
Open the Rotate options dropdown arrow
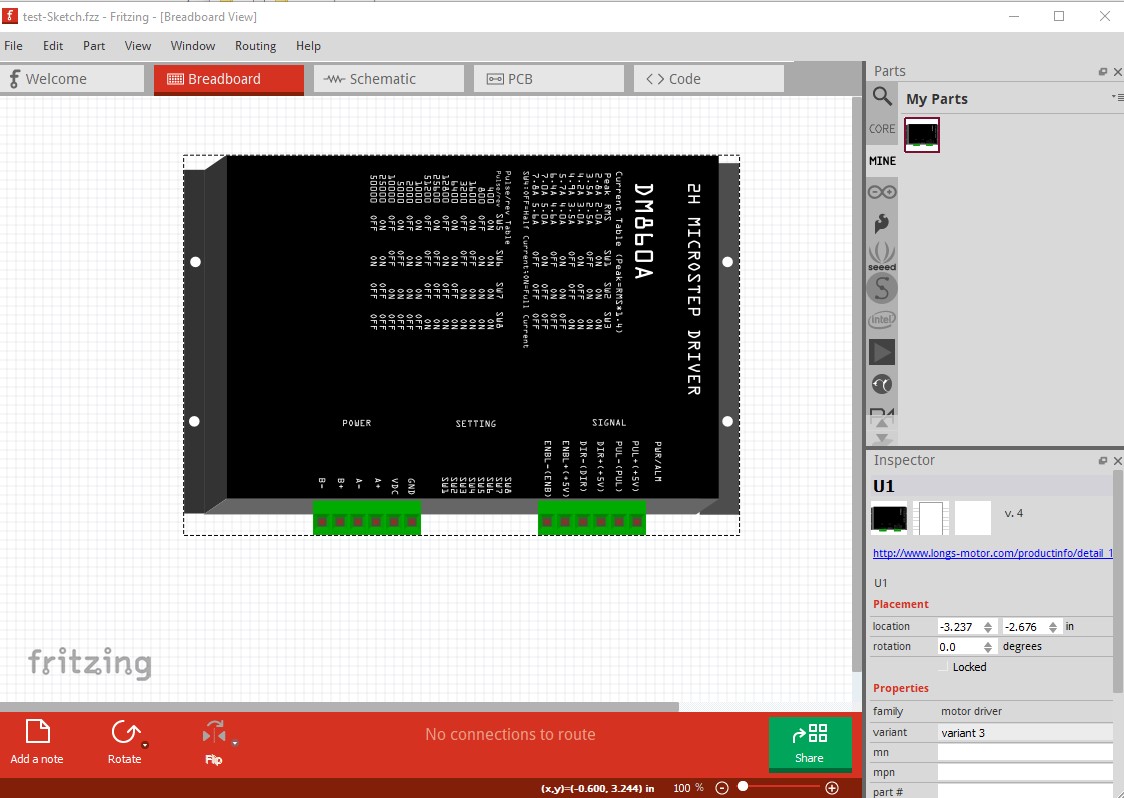click(x=145, y=745)
